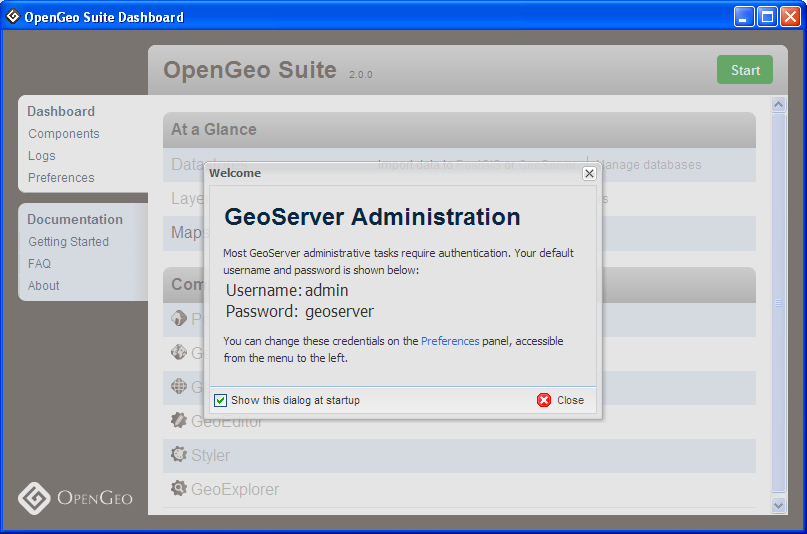This screenshot has height=534, width=807.
Task: Click the At a Glance section header
Action: coord(459,130)
